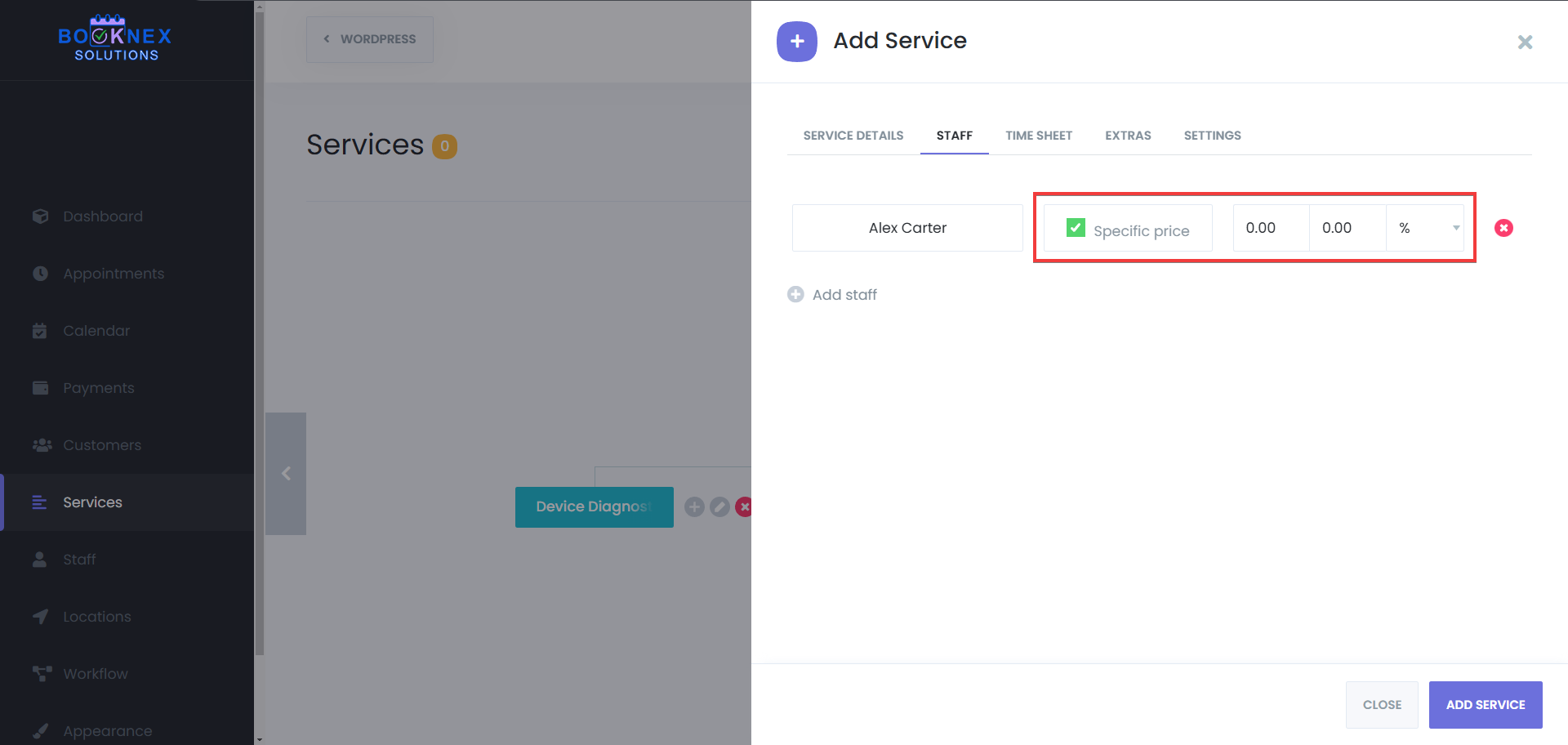Click the first 0.00 price field

[x=1271, y=228]
